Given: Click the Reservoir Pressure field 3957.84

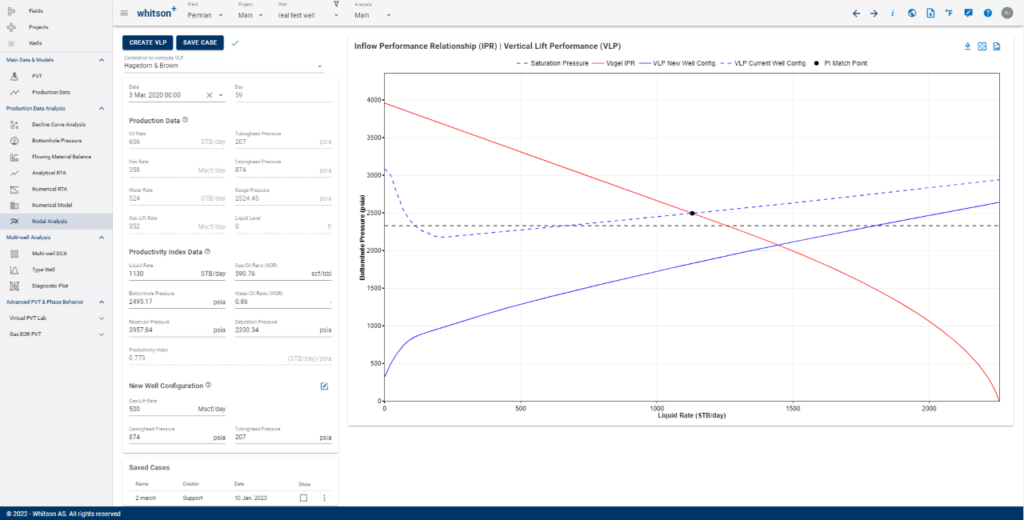Looking at the screenshot, I should (177, 329).
